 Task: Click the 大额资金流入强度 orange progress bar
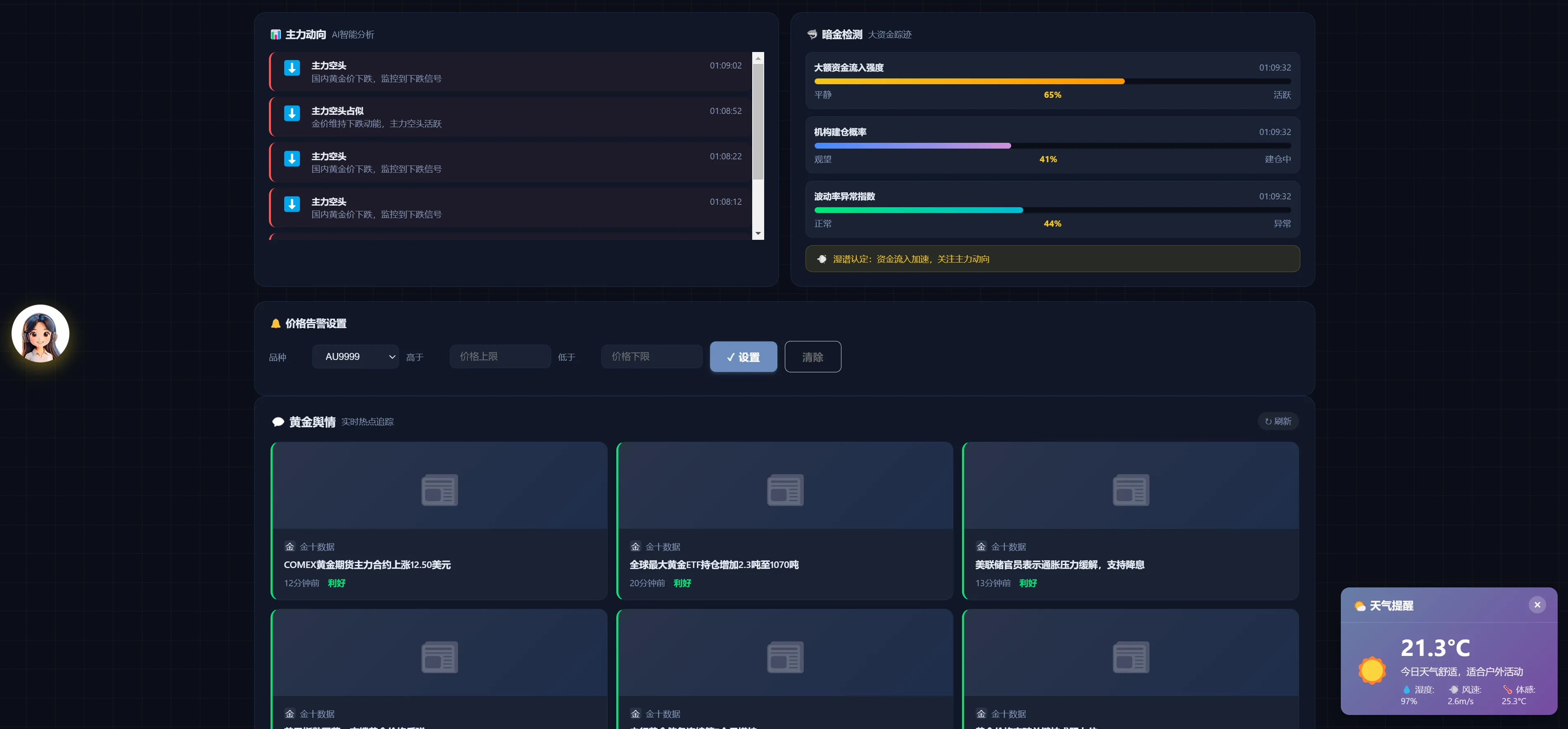[969, 82]
